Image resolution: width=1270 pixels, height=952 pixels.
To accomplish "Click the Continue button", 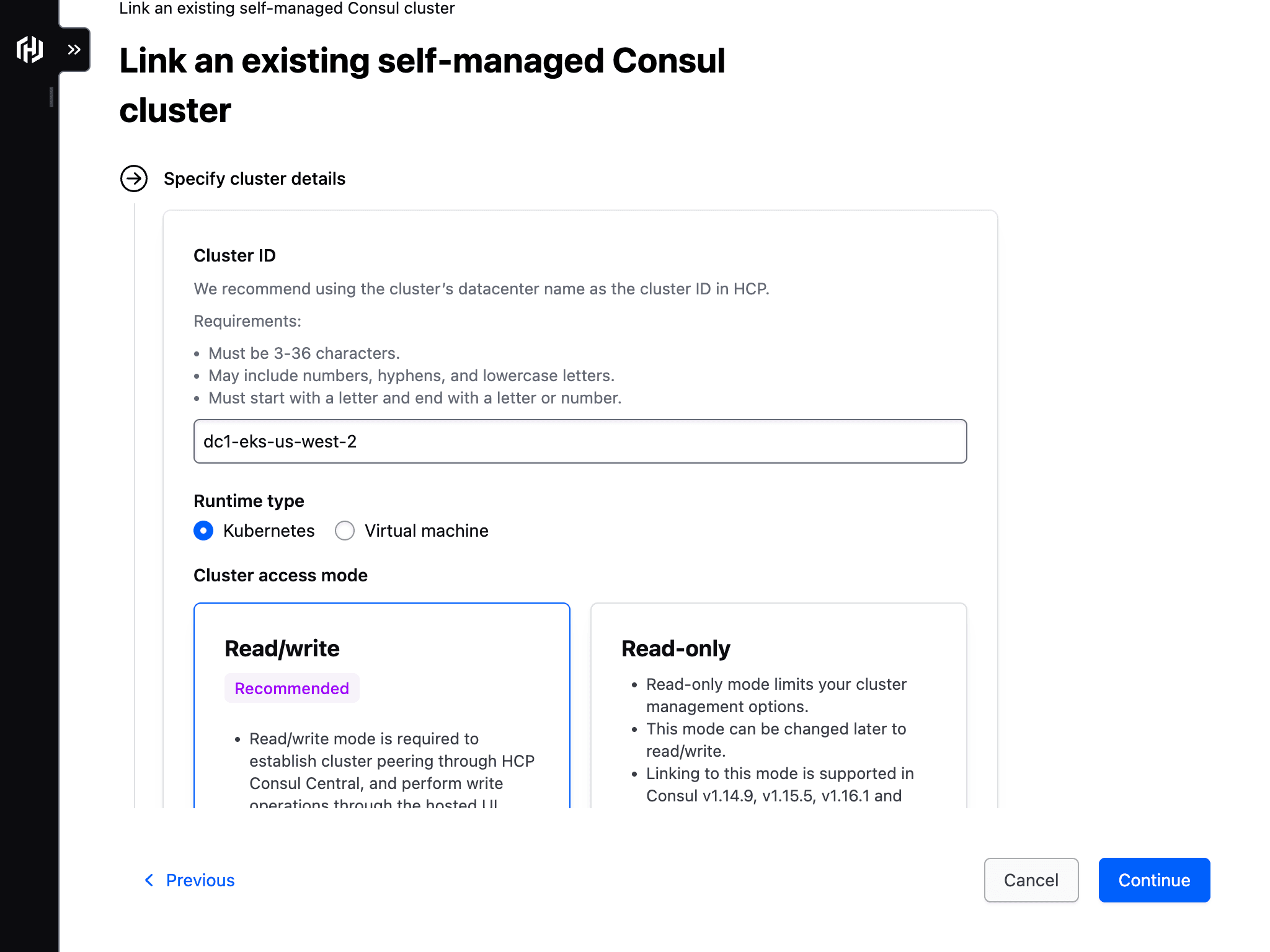I will pos(1154,880).
